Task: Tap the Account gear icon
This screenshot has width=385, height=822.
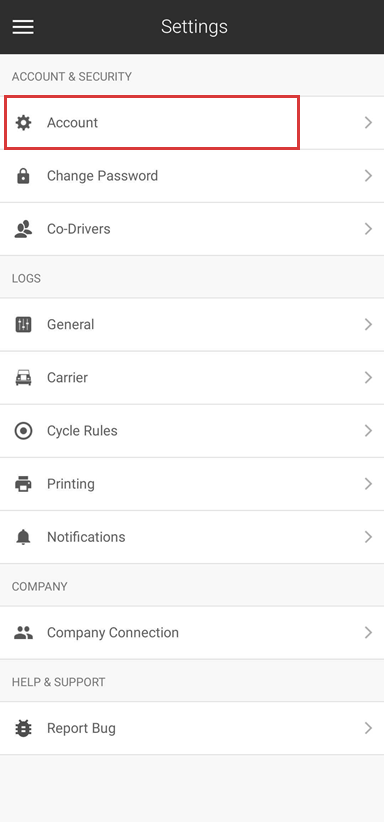Action: coord(23,123)
